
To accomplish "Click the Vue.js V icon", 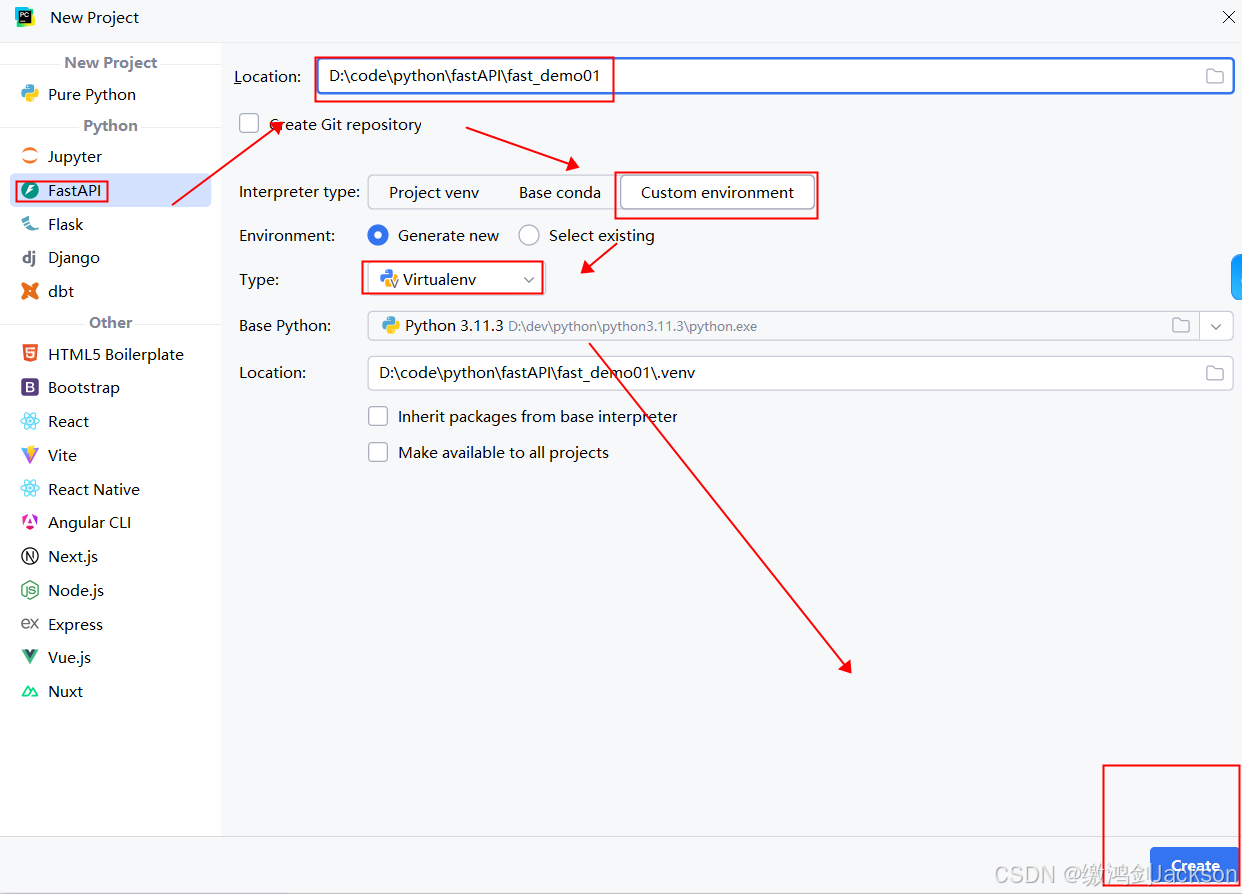I will coord(30,657).
